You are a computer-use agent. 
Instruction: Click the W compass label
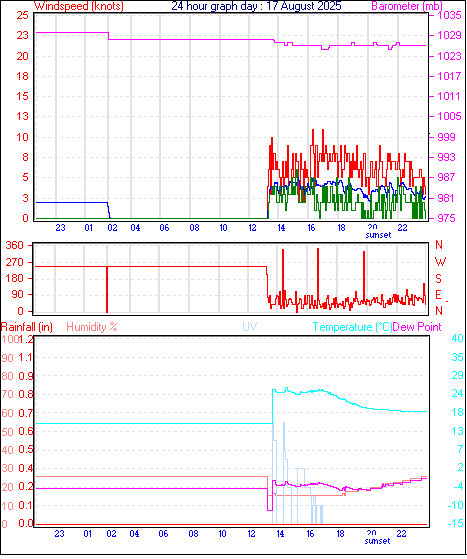tap(440, 262)
